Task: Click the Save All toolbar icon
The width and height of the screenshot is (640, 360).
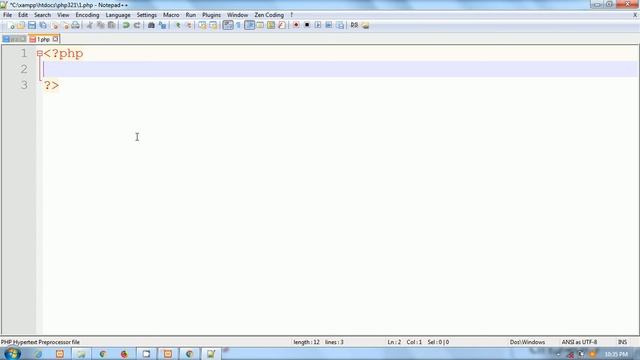Action: pyautogui.click(x=42, y=25)
